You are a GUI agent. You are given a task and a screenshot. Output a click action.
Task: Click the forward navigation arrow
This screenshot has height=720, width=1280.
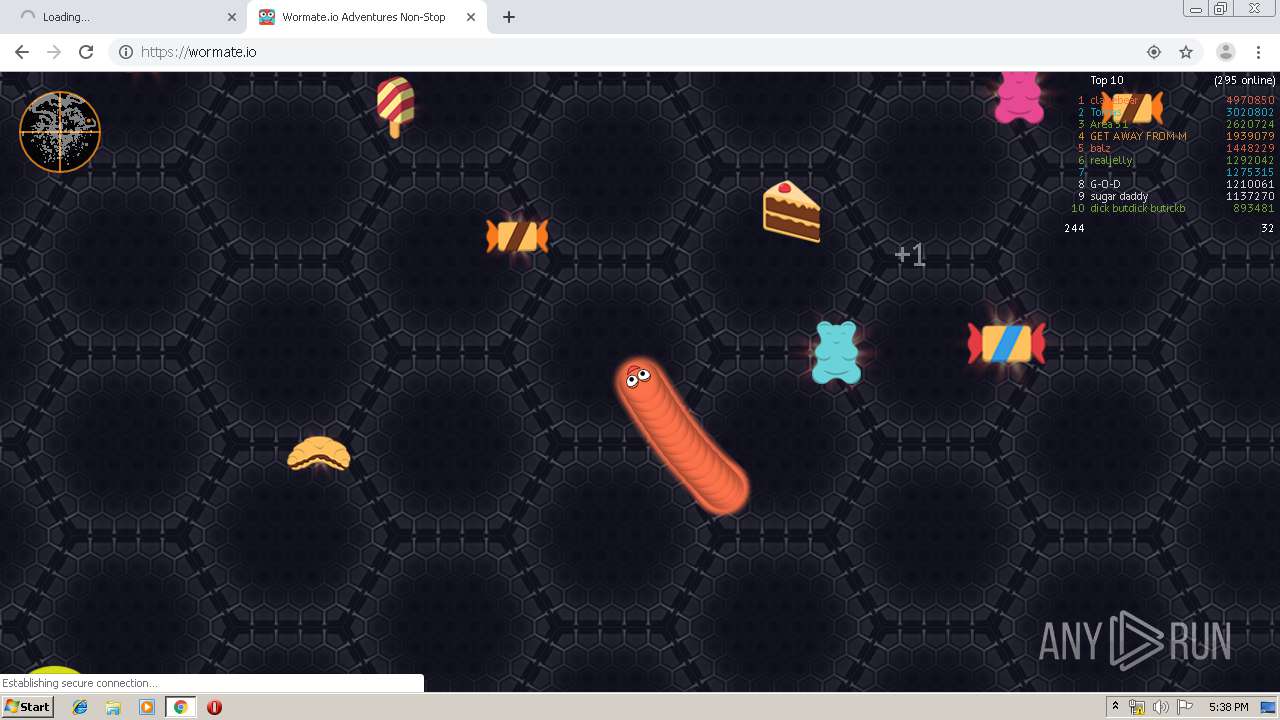[54, 52]
